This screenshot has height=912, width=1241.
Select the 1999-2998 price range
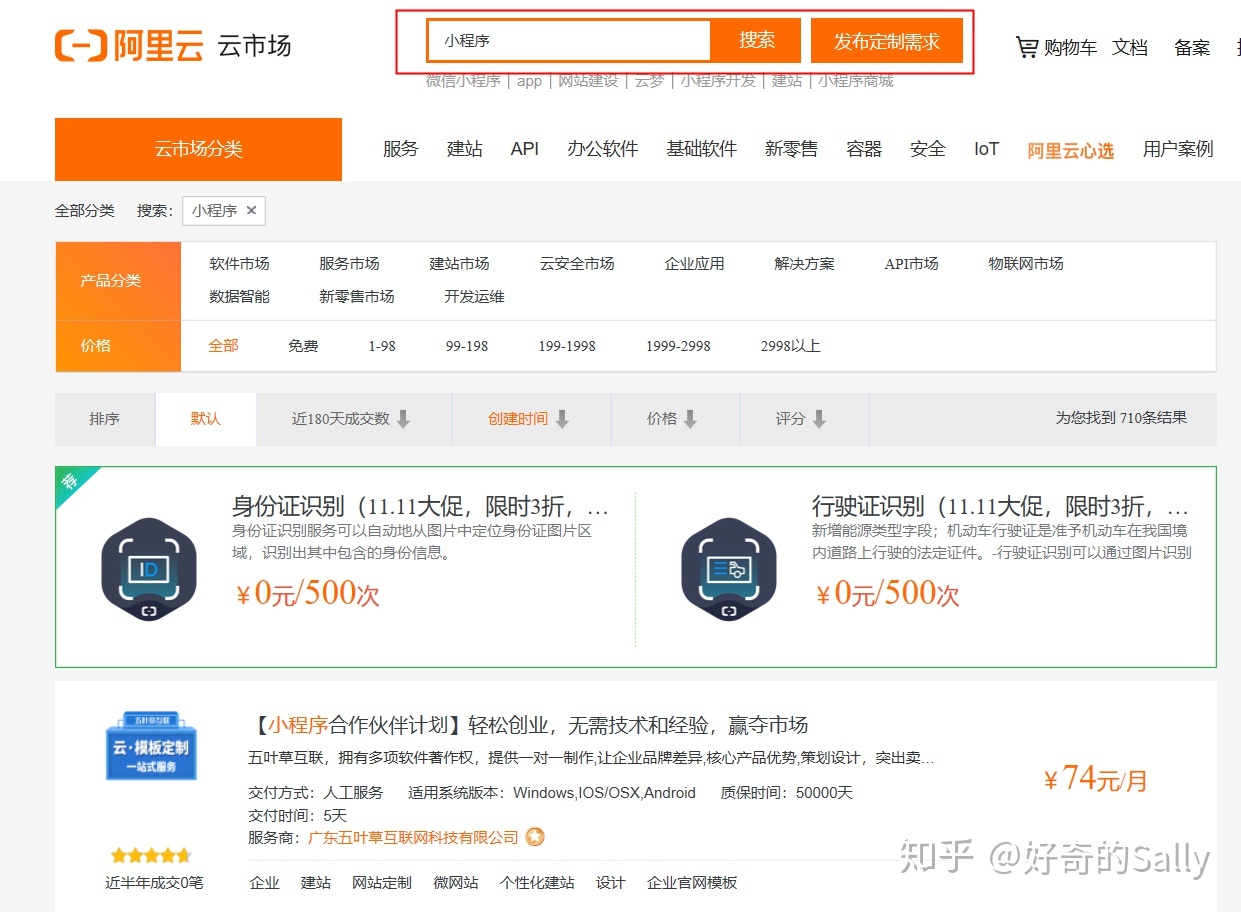pos(678,346)
